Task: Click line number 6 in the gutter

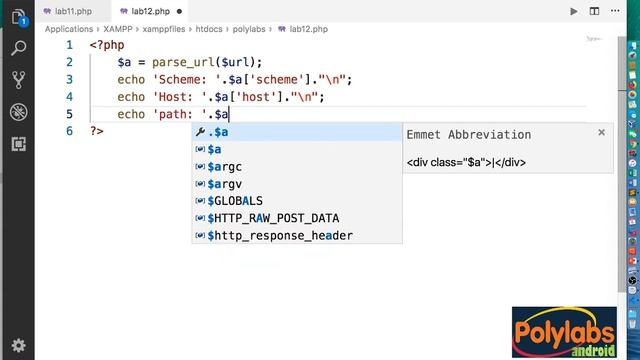Action: (69, 131)
